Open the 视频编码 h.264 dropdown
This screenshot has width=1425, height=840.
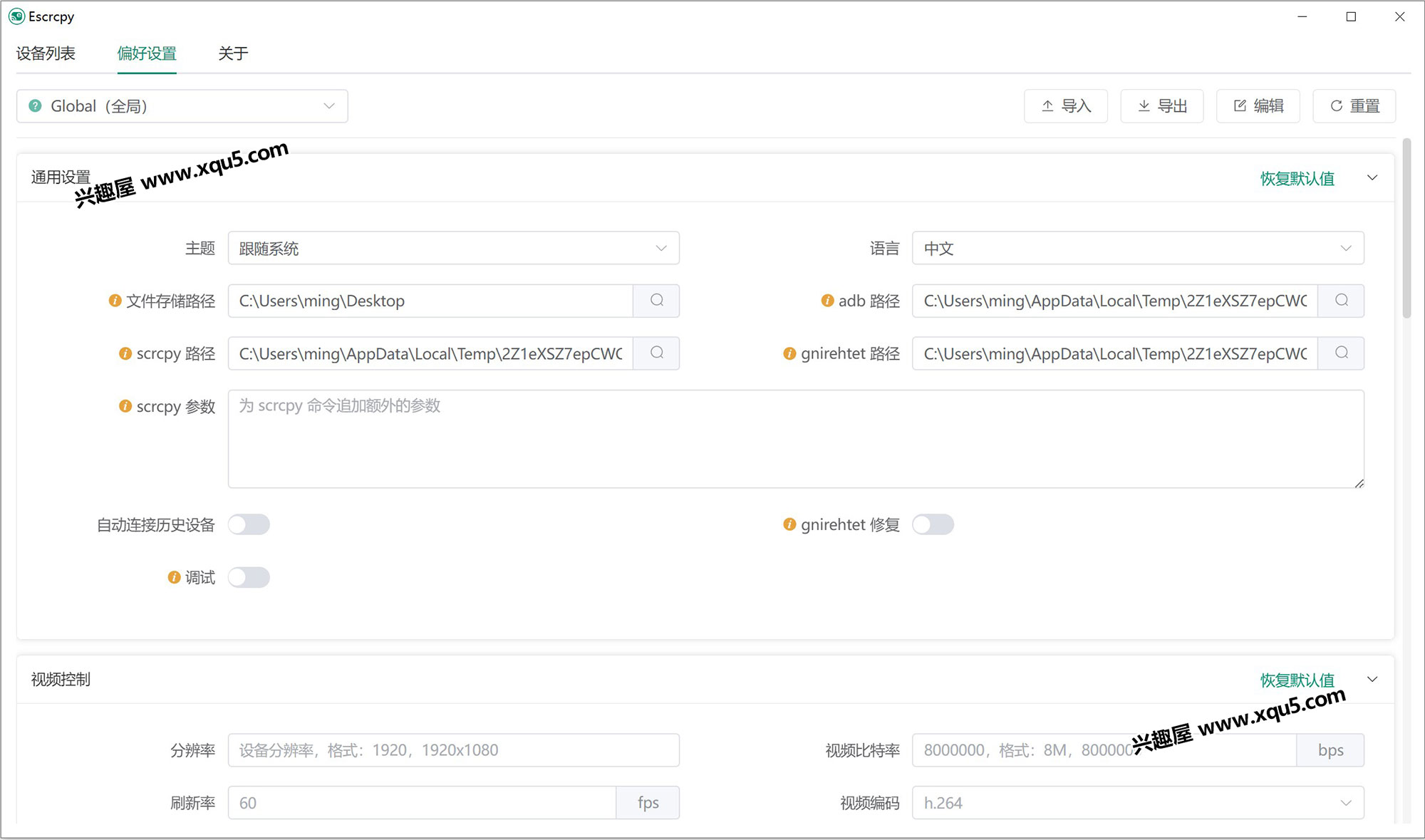pyautogui.click(x=1138, y=803)
